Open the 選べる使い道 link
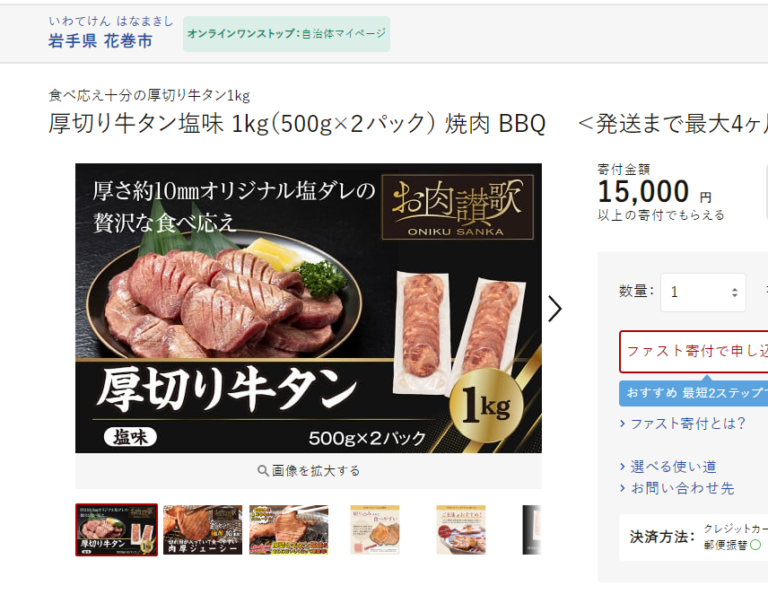The width and height of the screenshot is (768, 612). pyautogui.click(x=673, y=467)
